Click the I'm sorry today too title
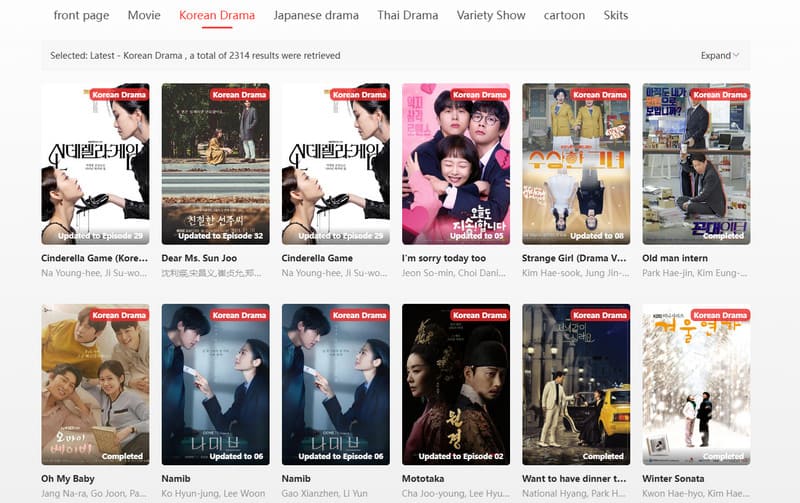The image size is (800, 503). 444,258
